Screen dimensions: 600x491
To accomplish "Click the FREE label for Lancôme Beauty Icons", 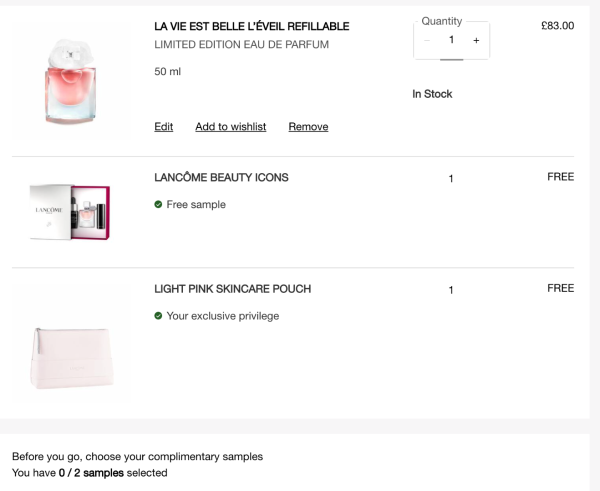I will coord(560,177).
